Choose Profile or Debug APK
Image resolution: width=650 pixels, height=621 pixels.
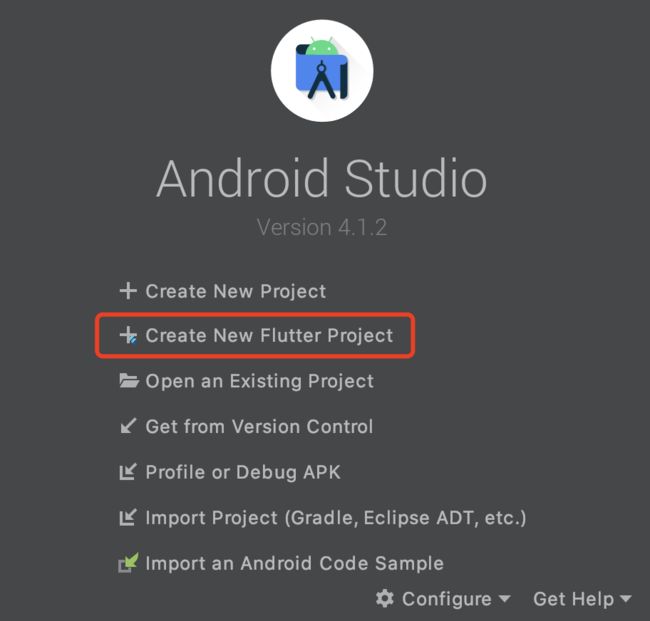[243, 472]
